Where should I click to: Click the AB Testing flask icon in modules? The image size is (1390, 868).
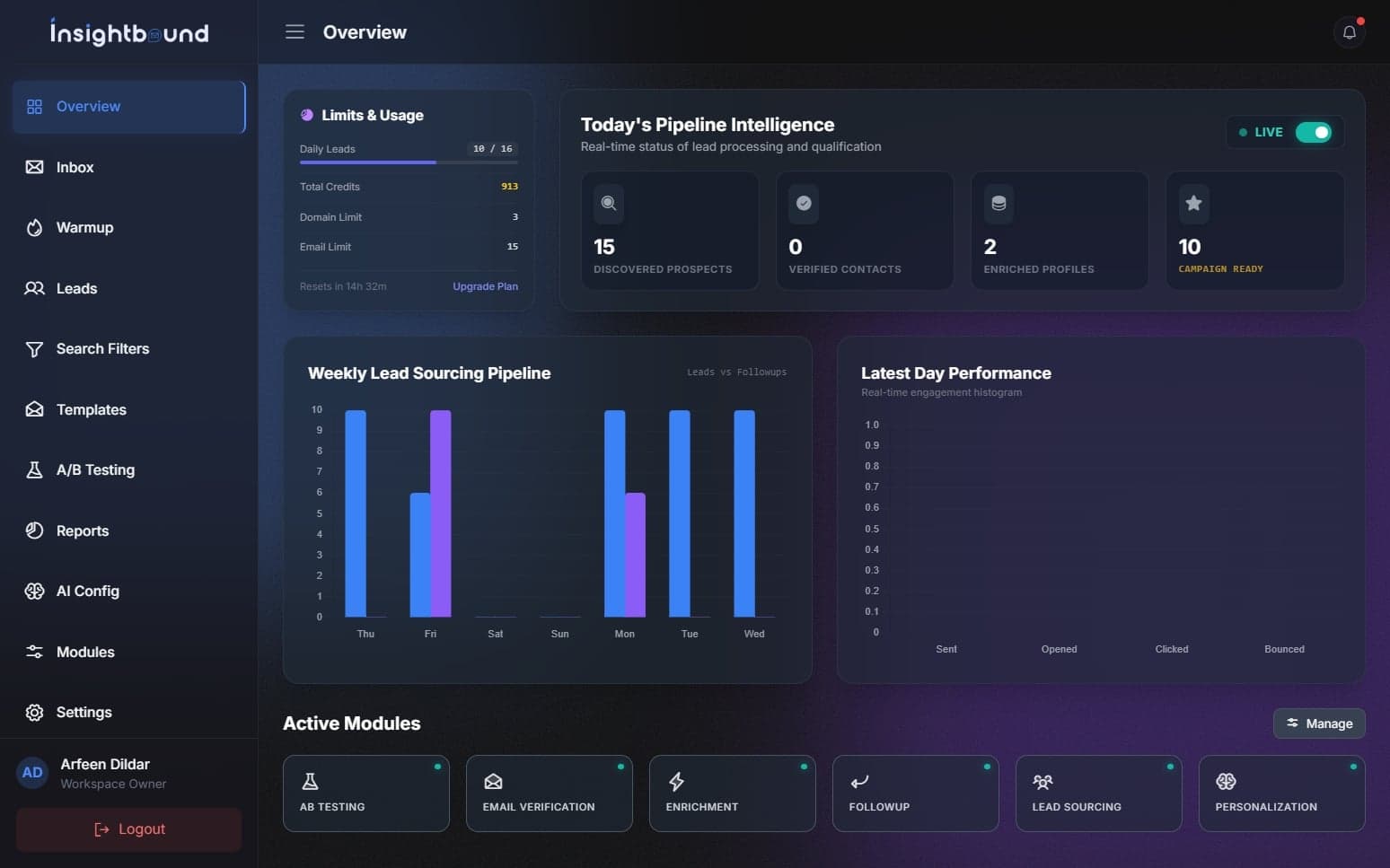pos(310,781)
